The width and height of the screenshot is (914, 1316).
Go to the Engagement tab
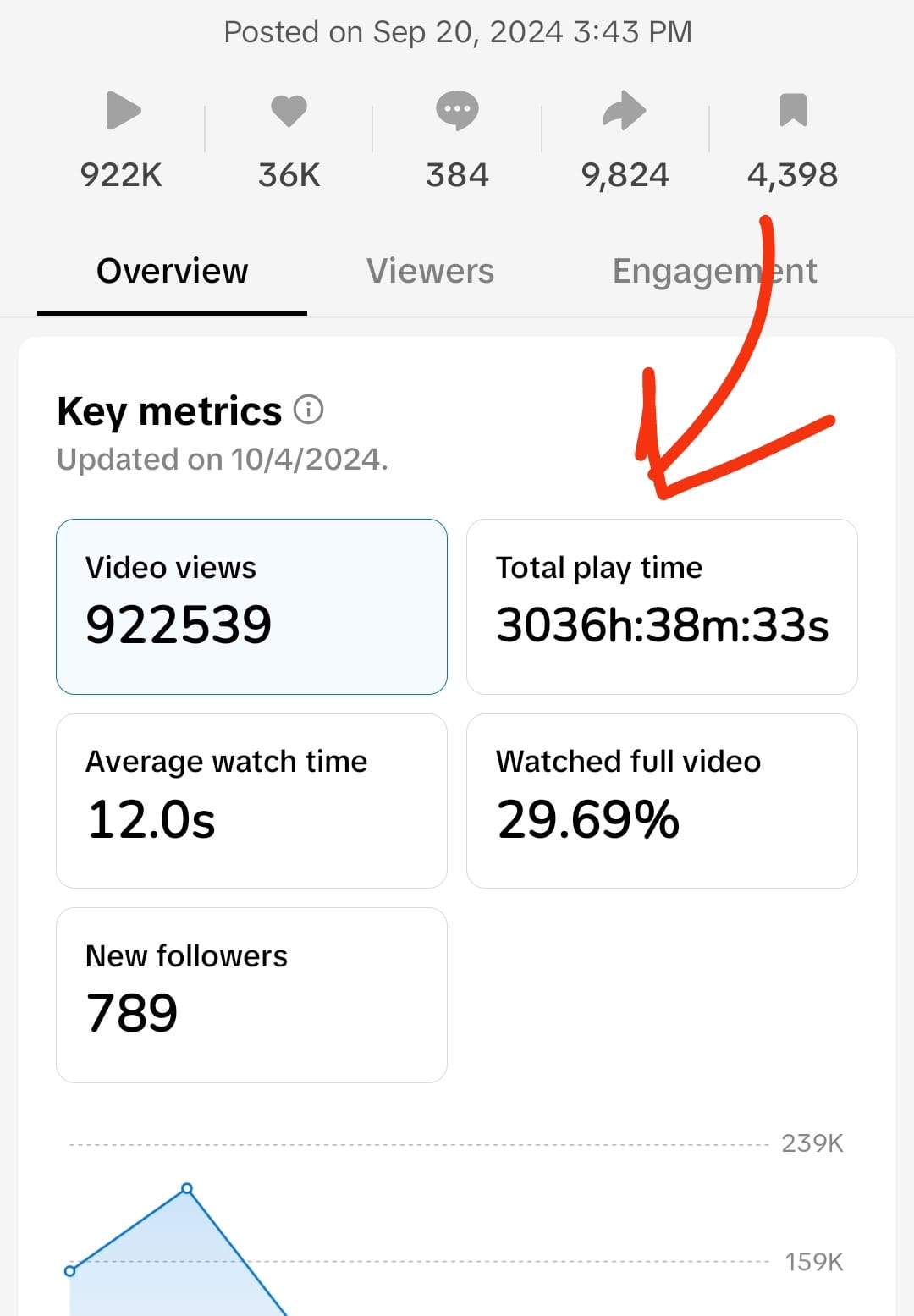point(714,271)
